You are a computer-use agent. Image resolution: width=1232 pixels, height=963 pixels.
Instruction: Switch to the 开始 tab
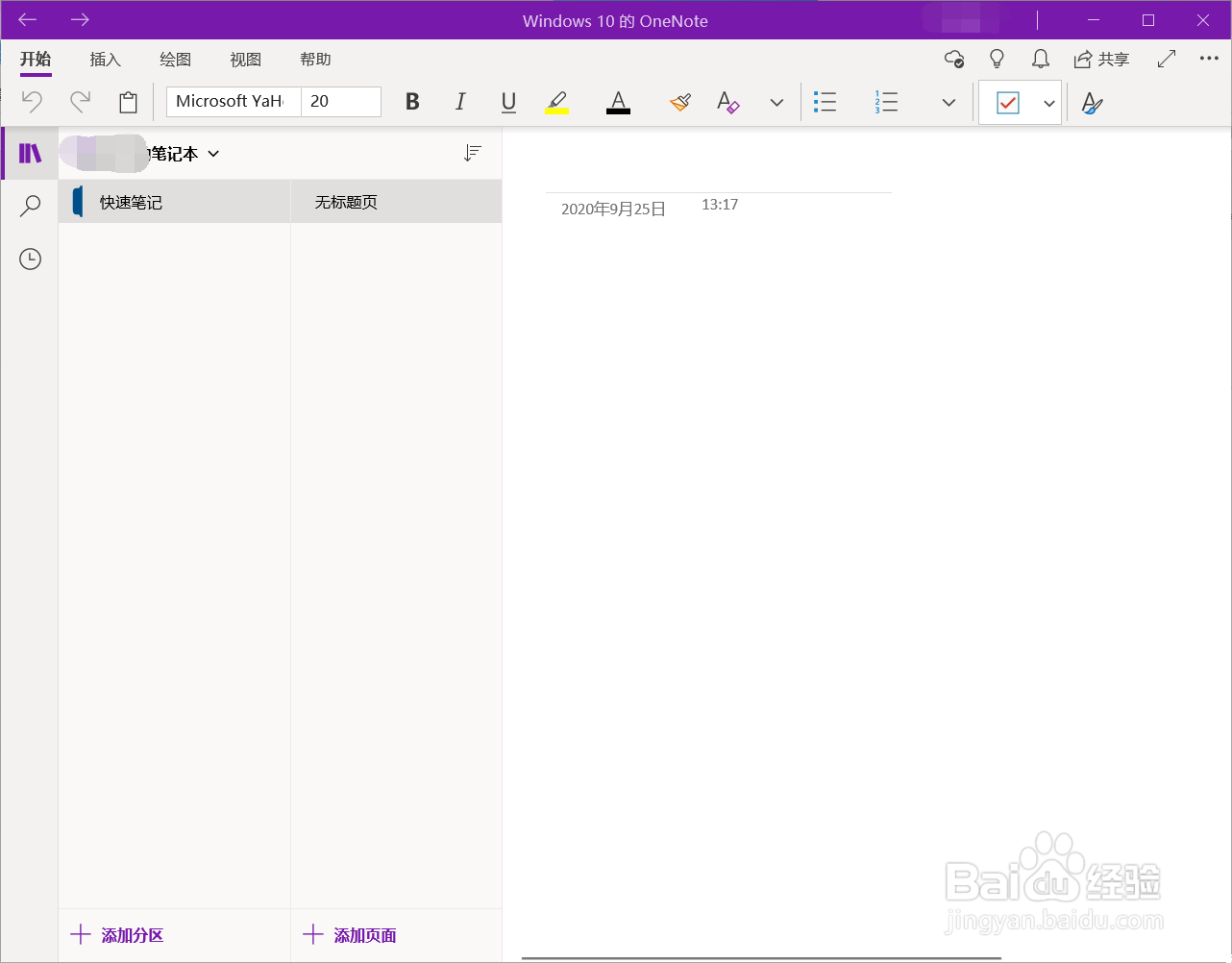point(36,60)
